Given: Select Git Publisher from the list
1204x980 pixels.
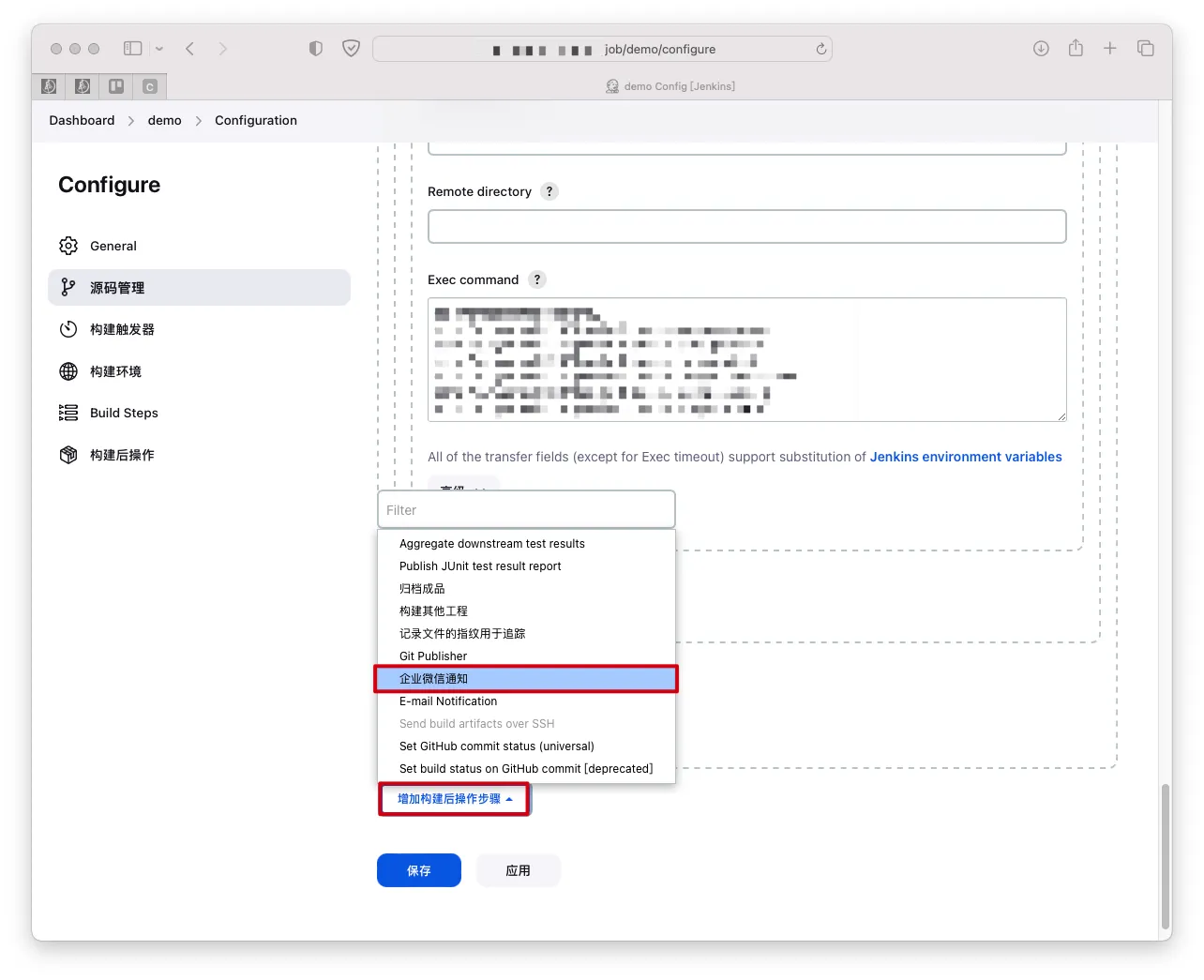Looking at the screenshot, I should click(433, 656).
